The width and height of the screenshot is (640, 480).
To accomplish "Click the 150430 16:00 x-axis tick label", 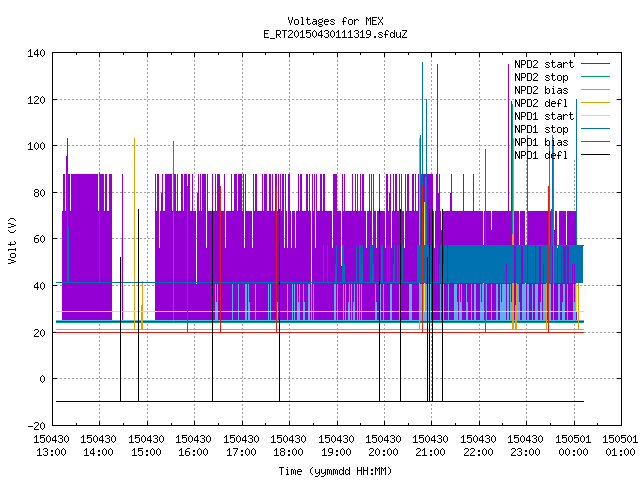I will click(193, 446).
